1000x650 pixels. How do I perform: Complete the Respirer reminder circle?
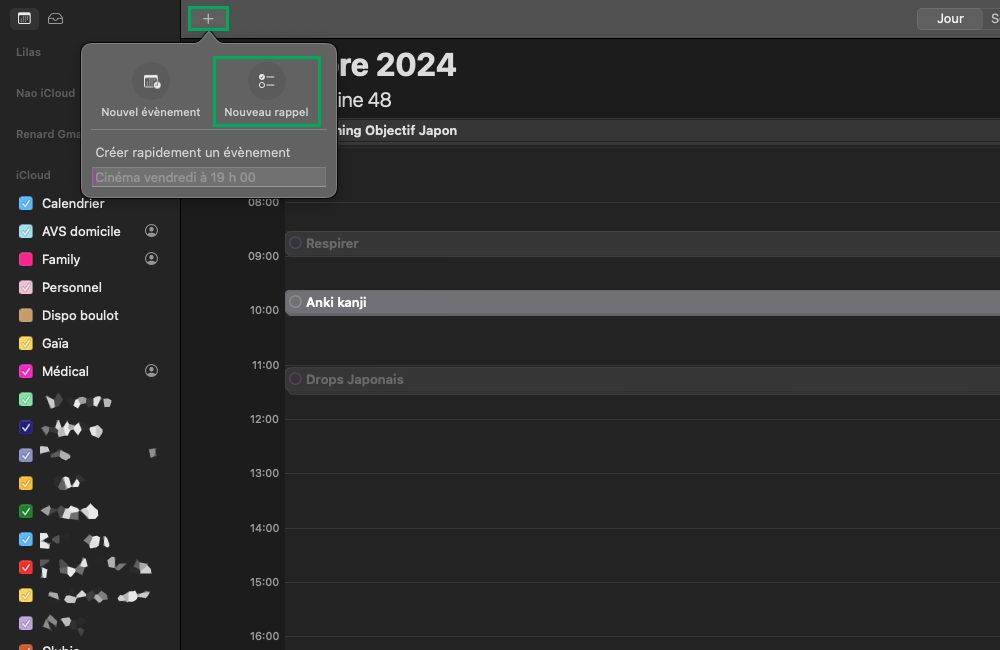click(x=295, y=243)
